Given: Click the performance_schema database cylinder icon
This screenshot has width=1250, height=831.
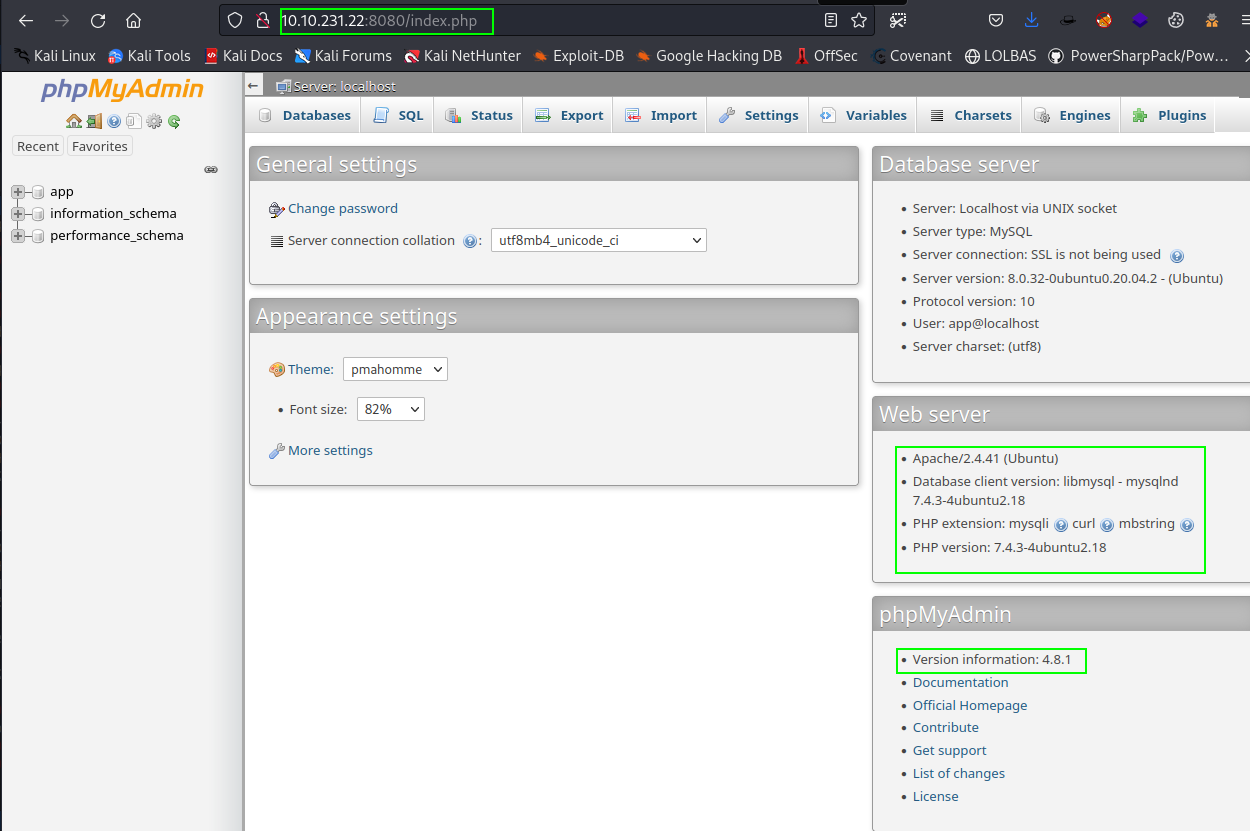Looking at the screenshot, I should [38, 236].
